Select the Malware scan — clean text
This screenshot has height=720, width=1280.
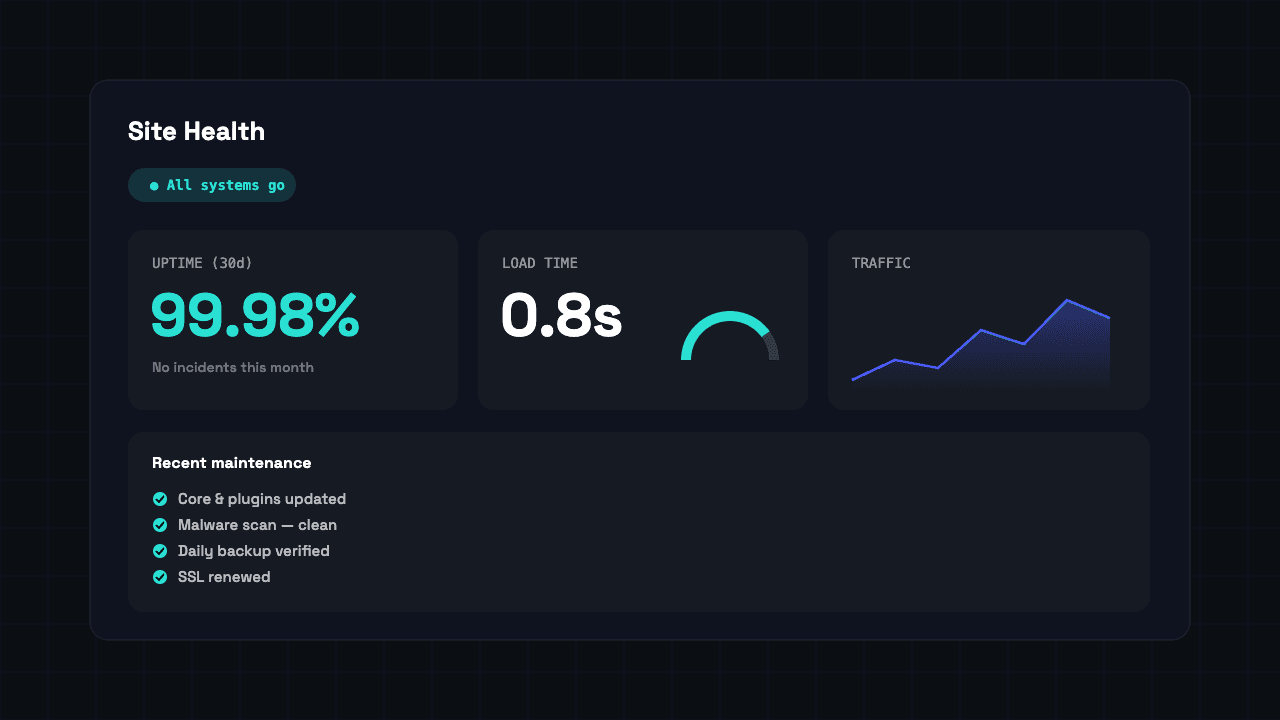click(257, 525)
